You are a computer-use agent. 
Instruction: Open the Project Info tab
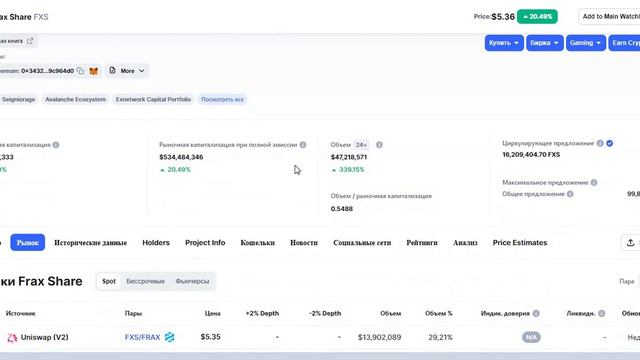(x=205, y=243)
